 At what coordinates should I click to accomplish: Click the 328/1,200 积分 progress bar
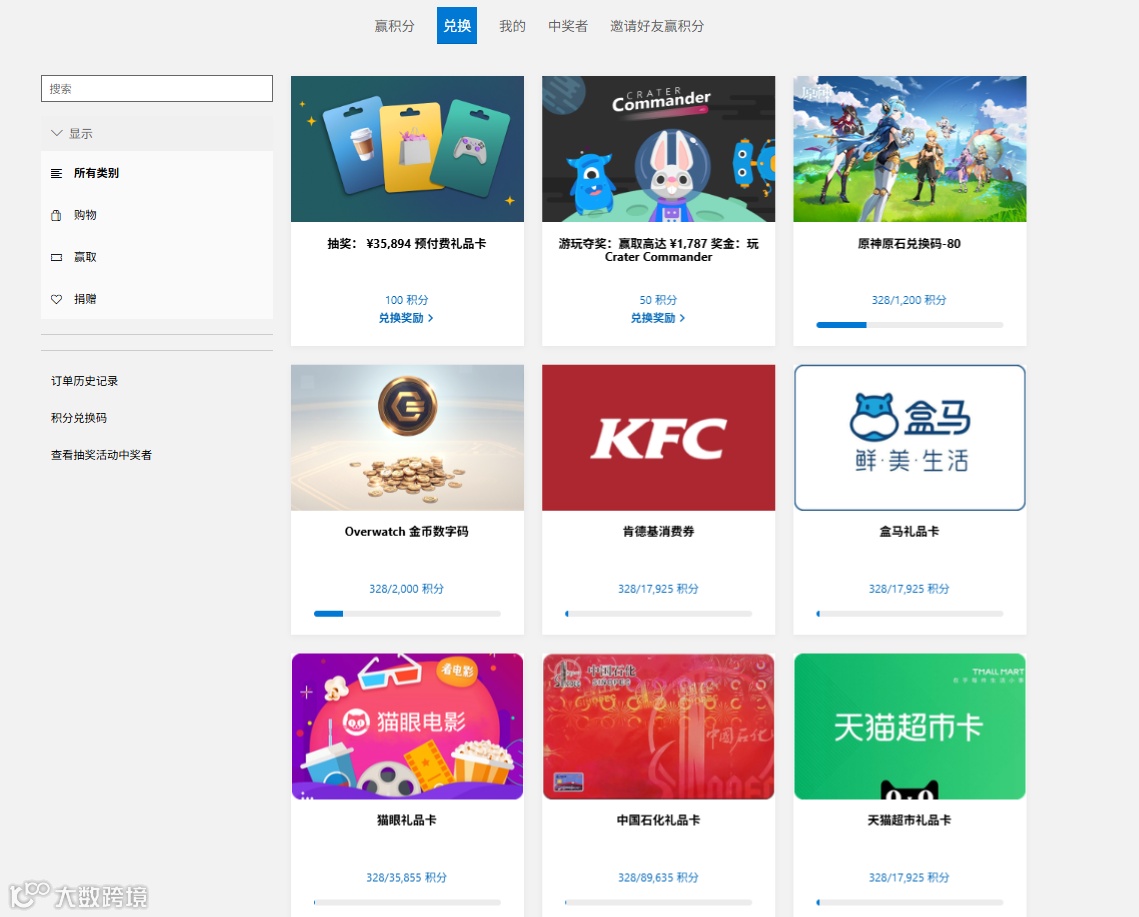pyautogui.click(x=909, y=325)
